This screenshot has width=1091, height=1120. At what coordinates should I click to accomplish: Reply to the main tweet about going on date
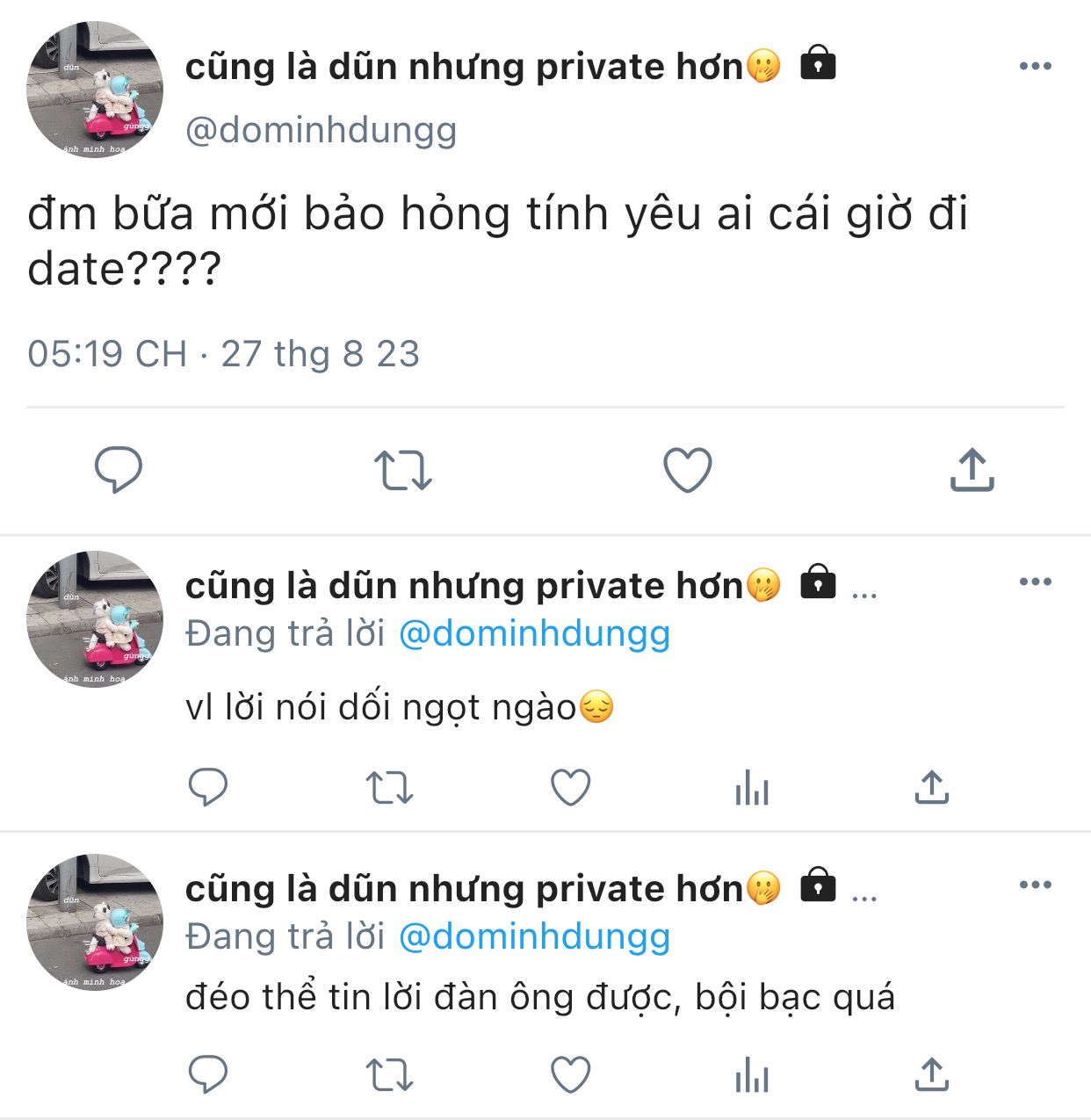(119, 470)
